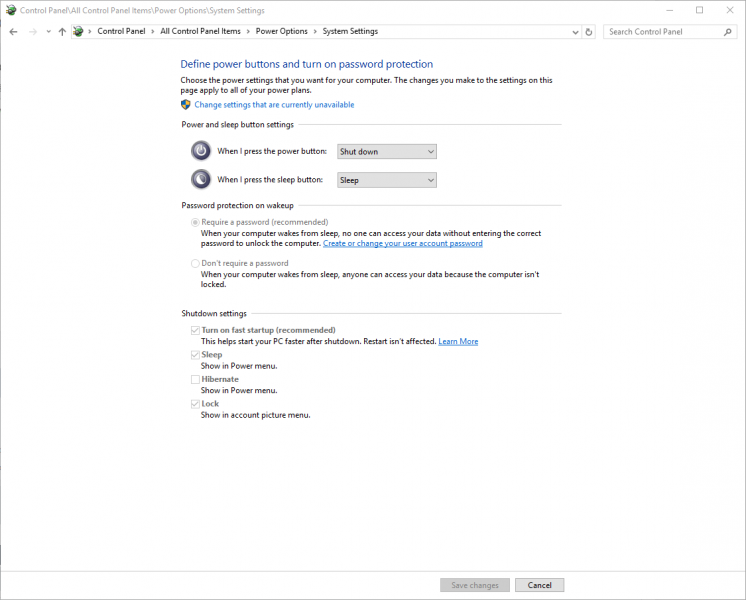Focus the Search Control Panel field
The image size is (746, 600).
(668, 32)
